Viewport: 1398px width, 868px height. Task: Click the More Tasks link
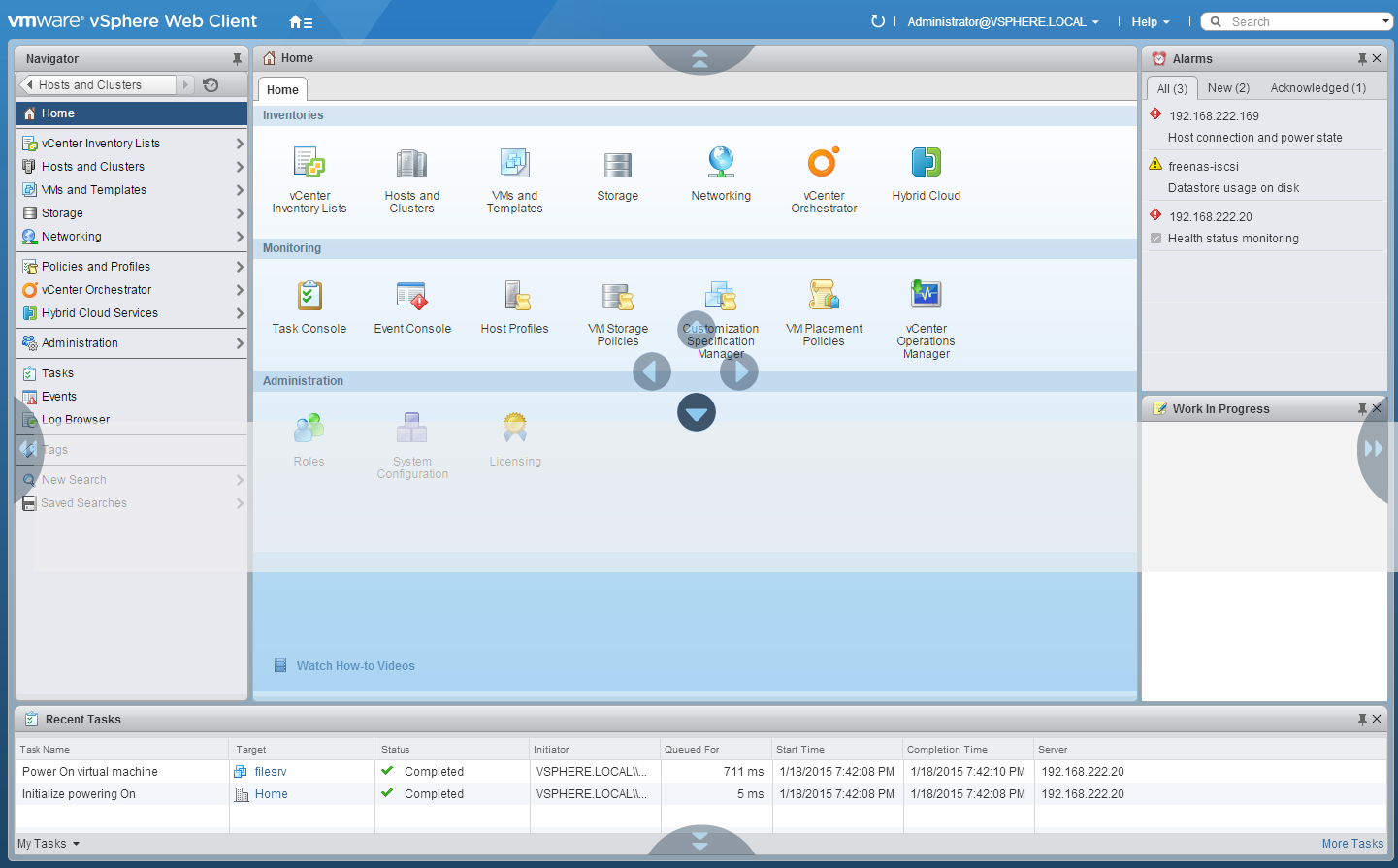[1352, 844]
